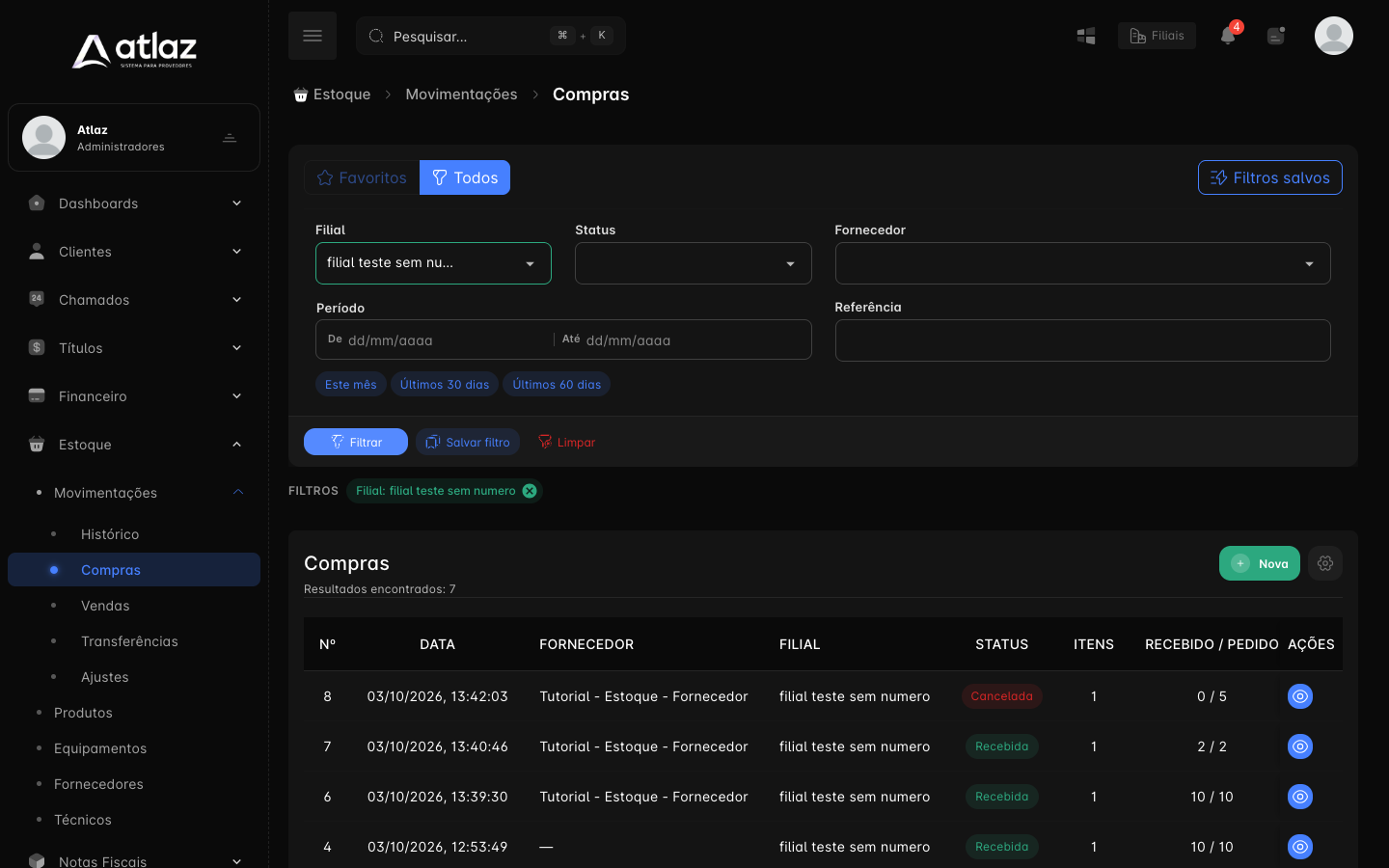1389x868 pixels.
Task: Focus the Pesquisar search field
Action: click(x=491, y=36)
